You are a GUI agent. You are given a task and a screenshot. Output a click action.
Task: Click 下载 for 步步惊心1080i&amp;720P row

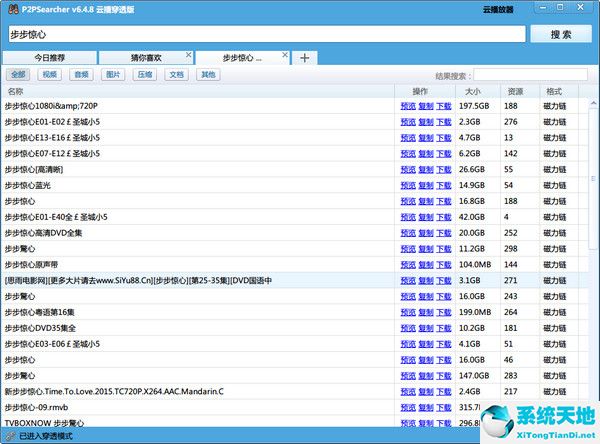coord(444,106)
